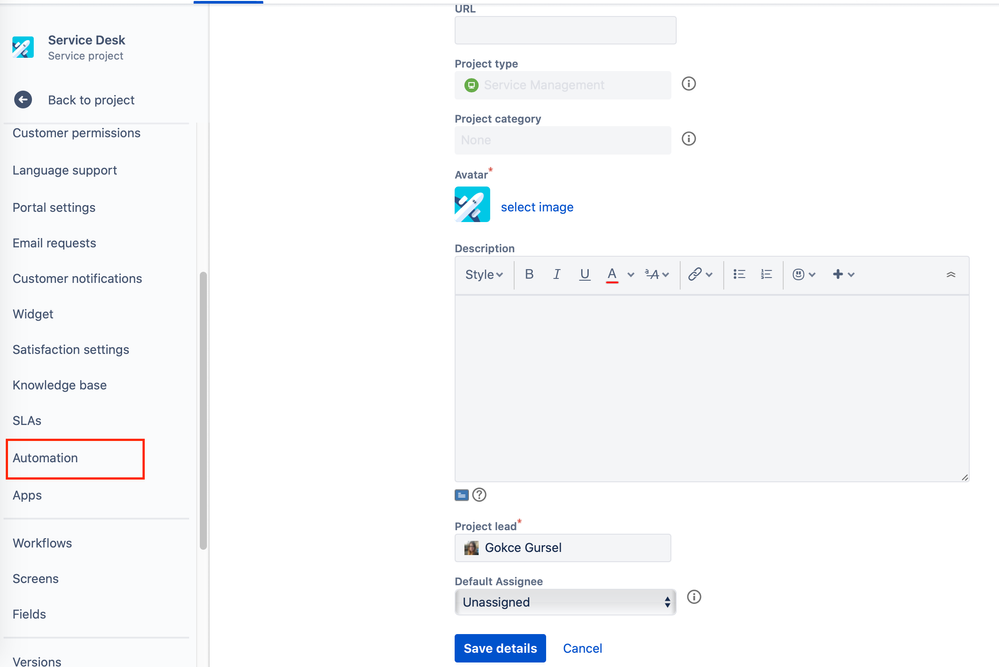Click the Project type Service Management field
Viewport: 999px width, 667px height.
tap(563, 85)
